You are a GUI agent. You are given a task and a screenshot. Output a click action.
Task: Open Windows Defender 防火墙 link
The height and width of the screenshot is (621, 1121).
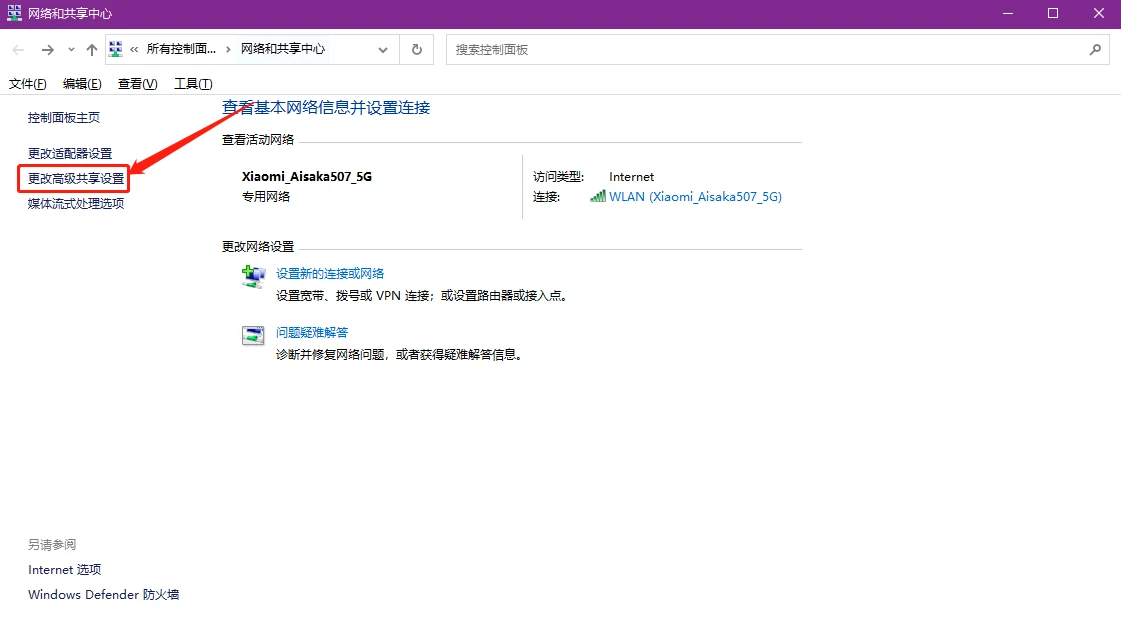pyautogui.click(x=103, y=594)
